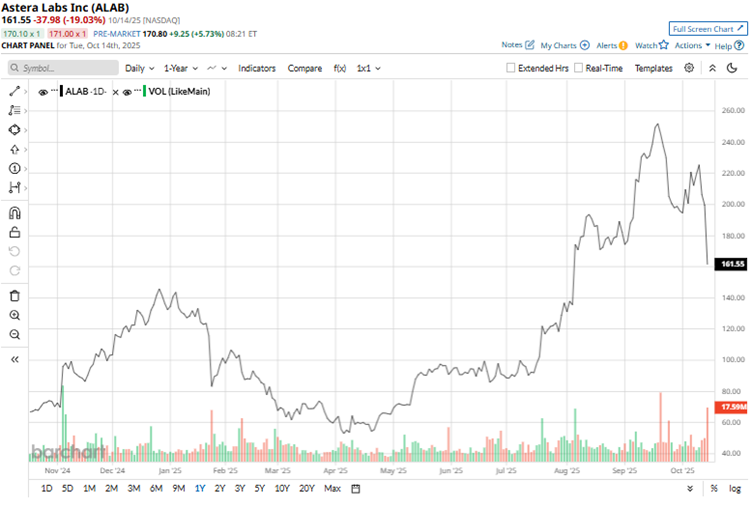This screenshot has height=507, width=752.
Task: Open the Indicators menu
Action: click(x=257, y=68)
